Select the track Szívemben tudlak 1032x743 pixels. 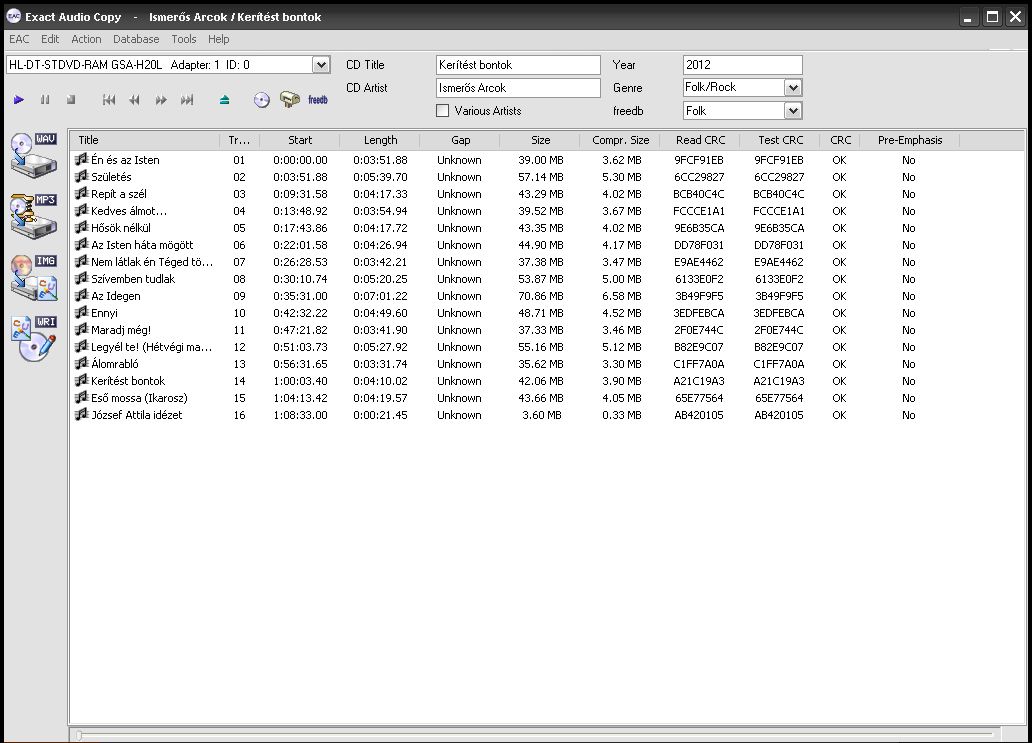click(x=133, y=278)
